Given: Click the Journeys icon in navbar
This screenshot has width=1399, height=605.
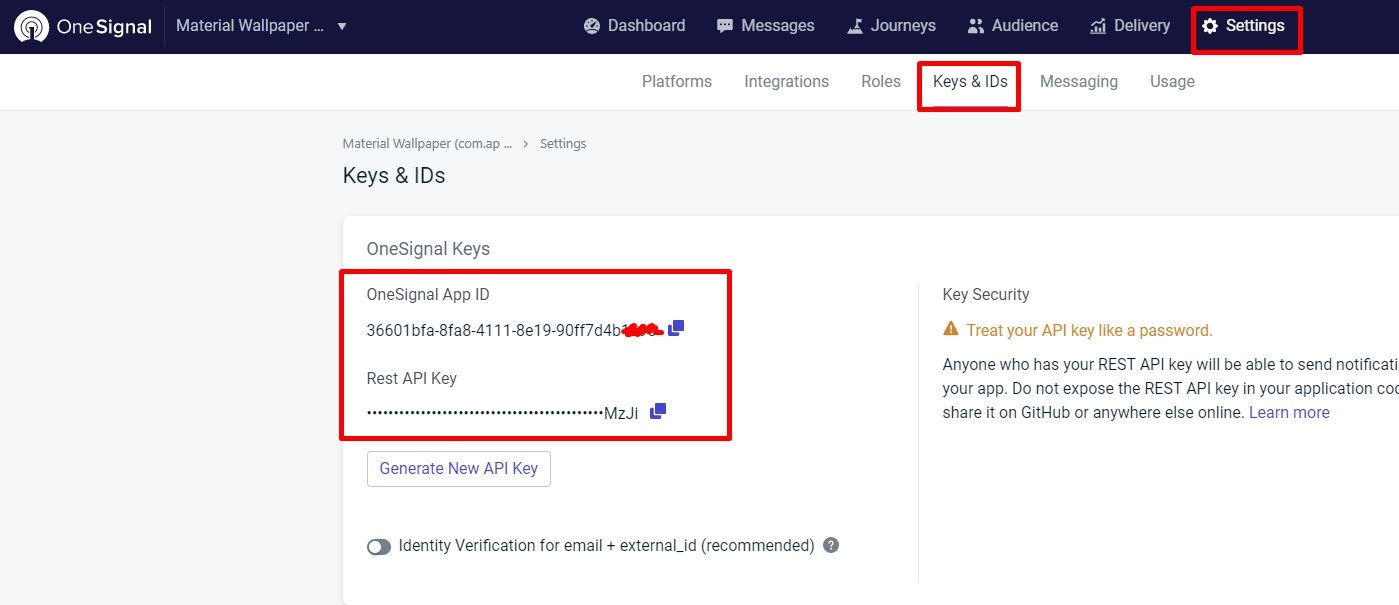Looking at the screenshot, I should [x=855, y=26].
